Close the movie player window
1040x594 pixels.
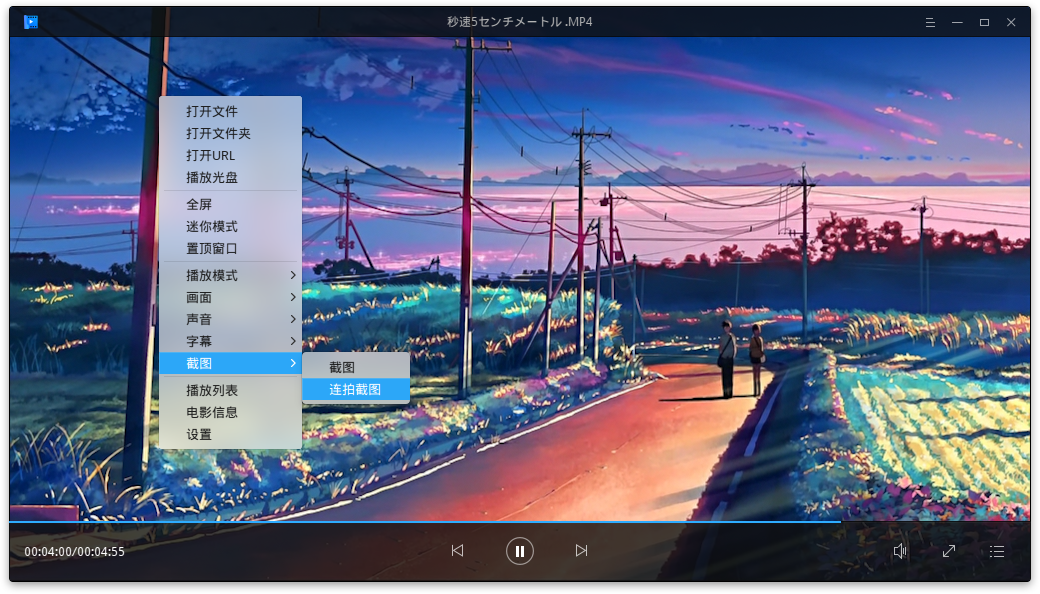(x=1011, y=23)
